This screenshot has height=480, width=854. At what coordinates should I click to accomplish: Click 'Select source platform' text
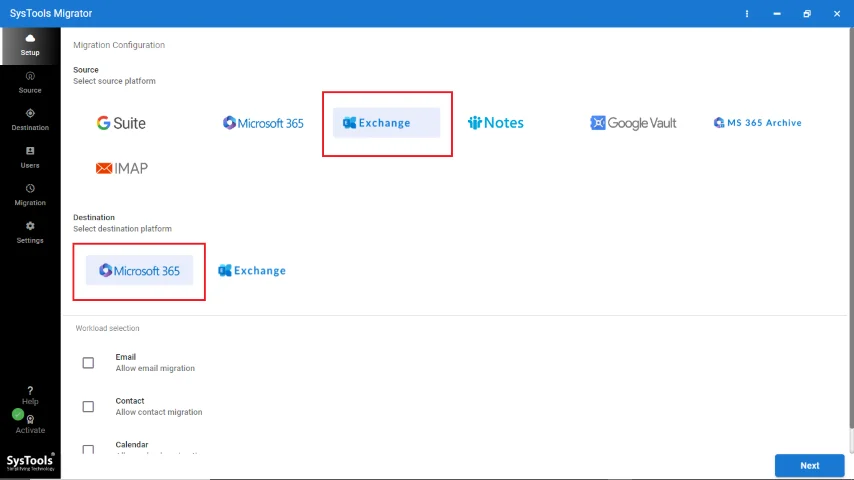click(114, 81)
